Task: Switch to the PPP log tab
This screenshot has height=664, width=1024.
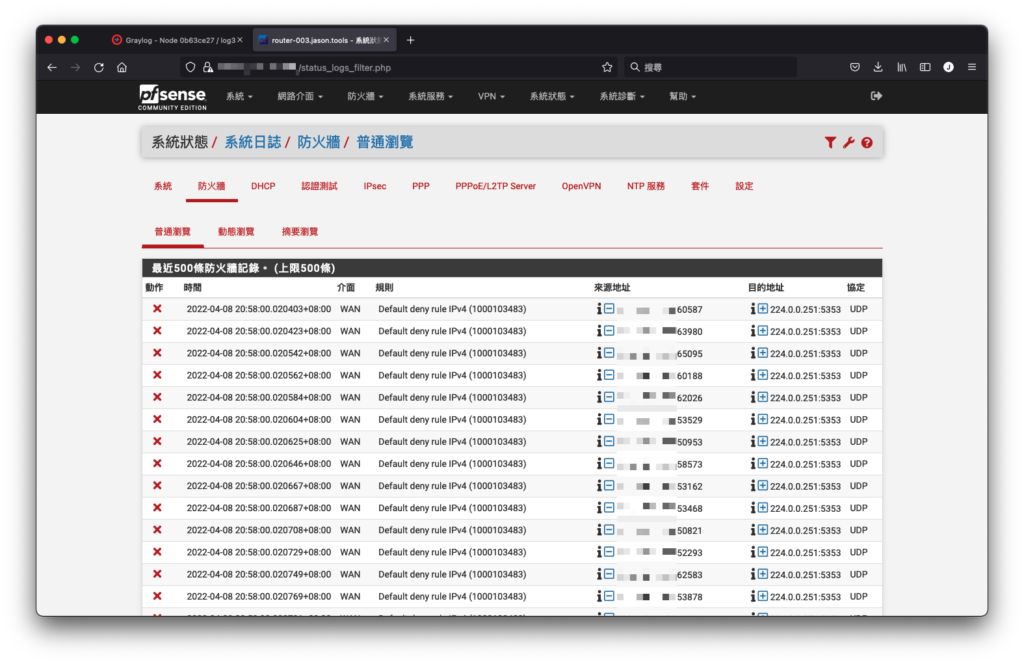Action: point(421,186)
